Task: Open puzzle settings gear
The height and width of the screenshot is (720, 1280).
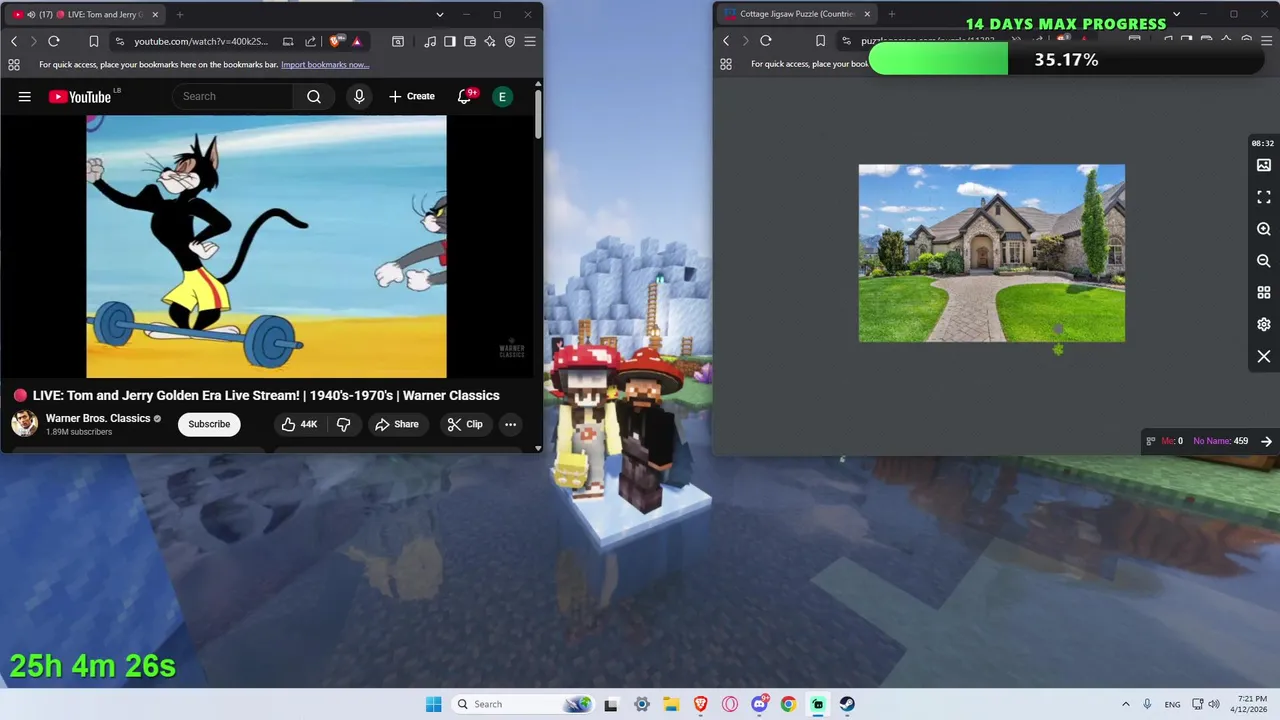Action: point(1264,325)
